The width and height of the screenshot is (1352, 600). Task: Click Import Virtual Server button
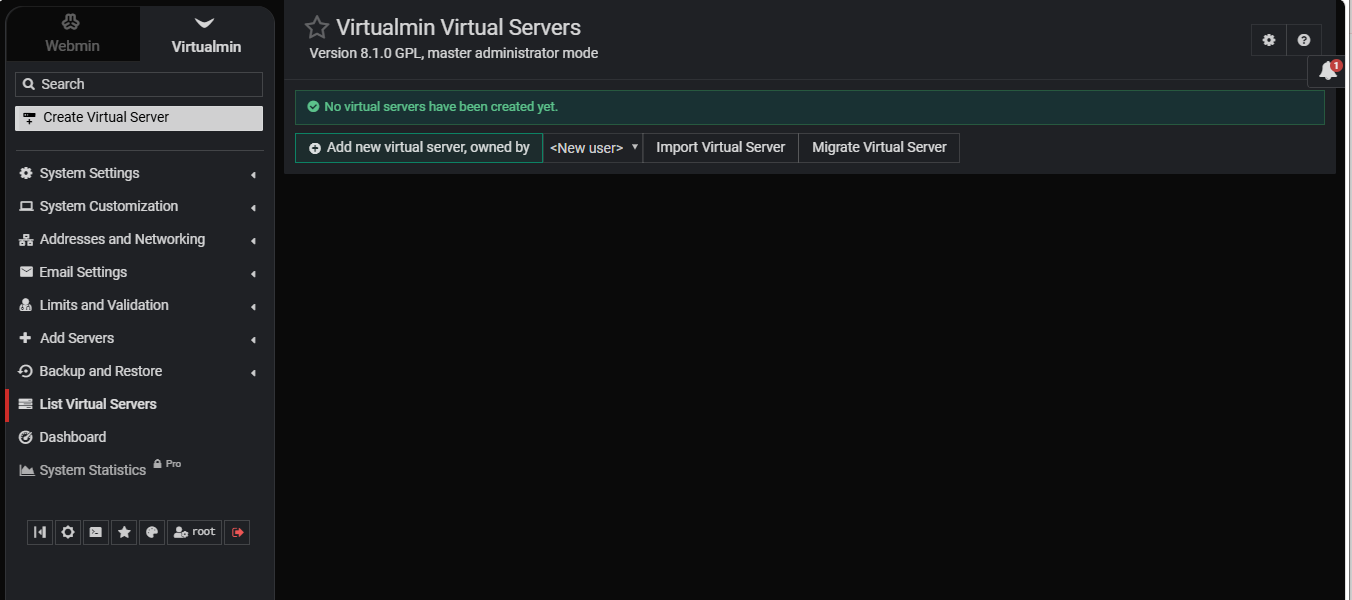tap(720, 148)
